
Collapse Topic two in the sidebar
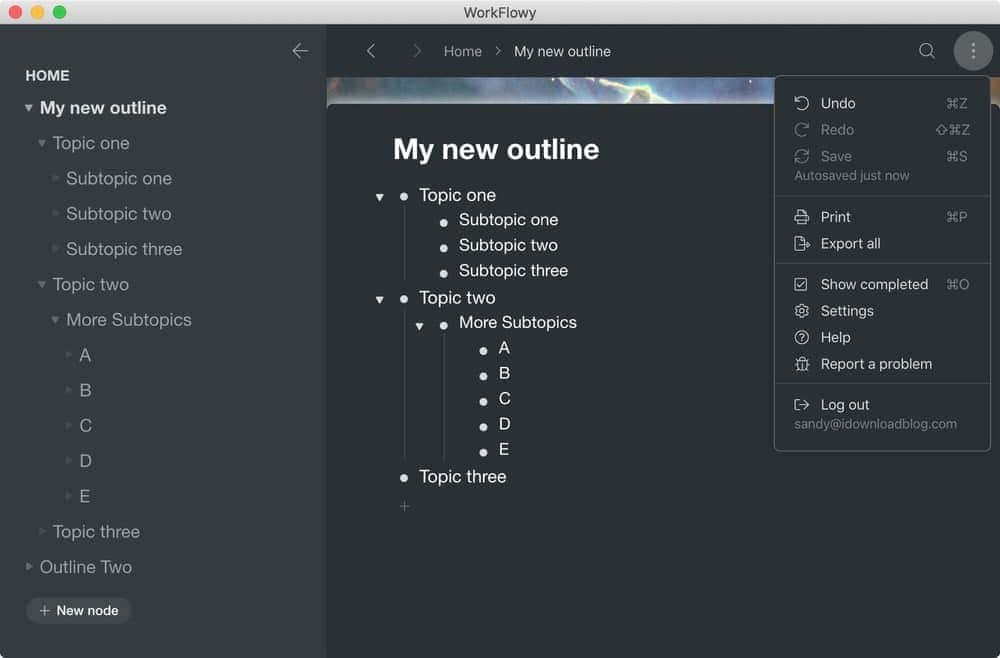42,285
